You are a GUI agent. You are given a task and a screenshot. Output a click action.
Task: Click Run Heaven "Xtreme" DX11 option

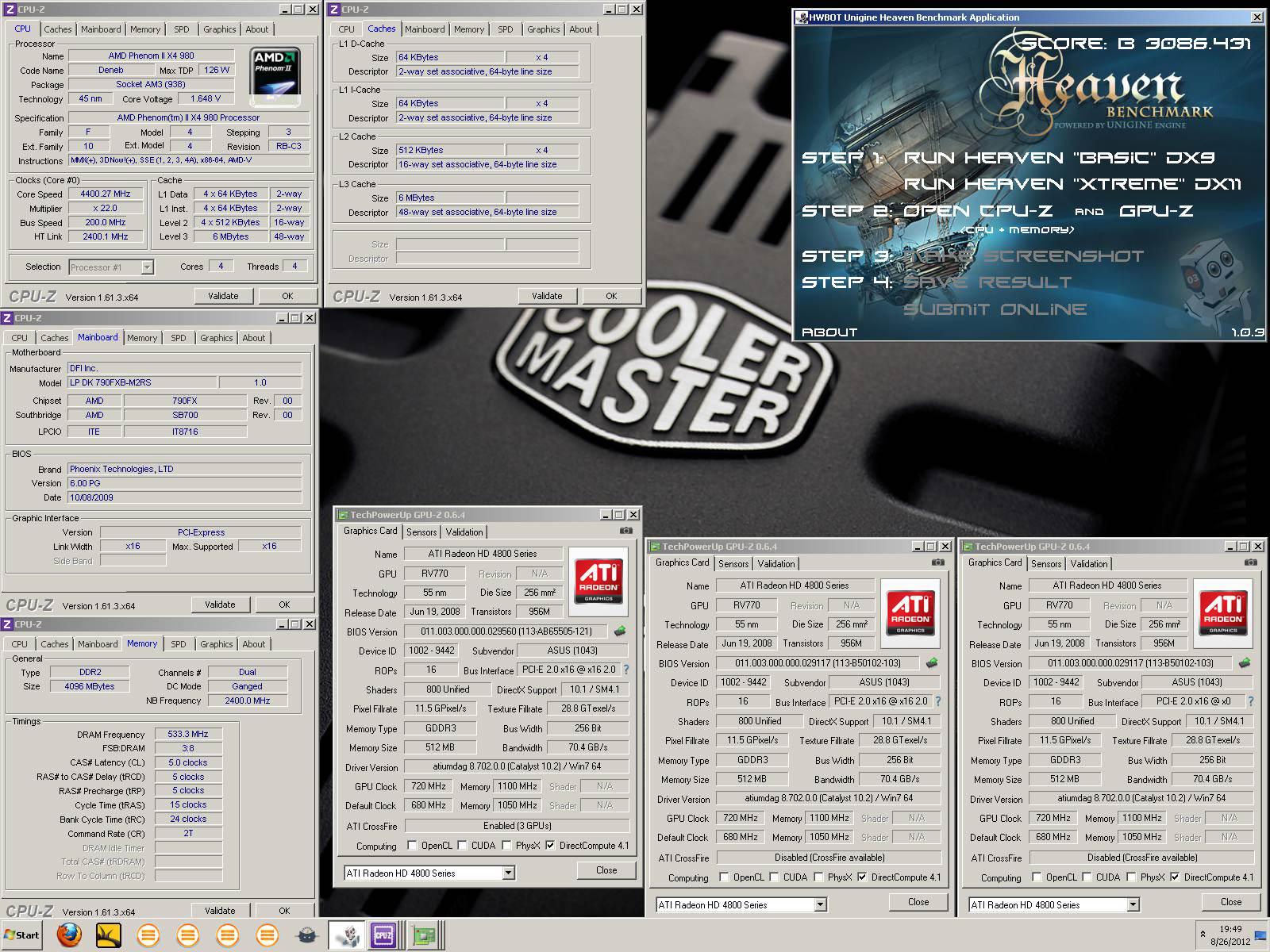point(1072,184)
